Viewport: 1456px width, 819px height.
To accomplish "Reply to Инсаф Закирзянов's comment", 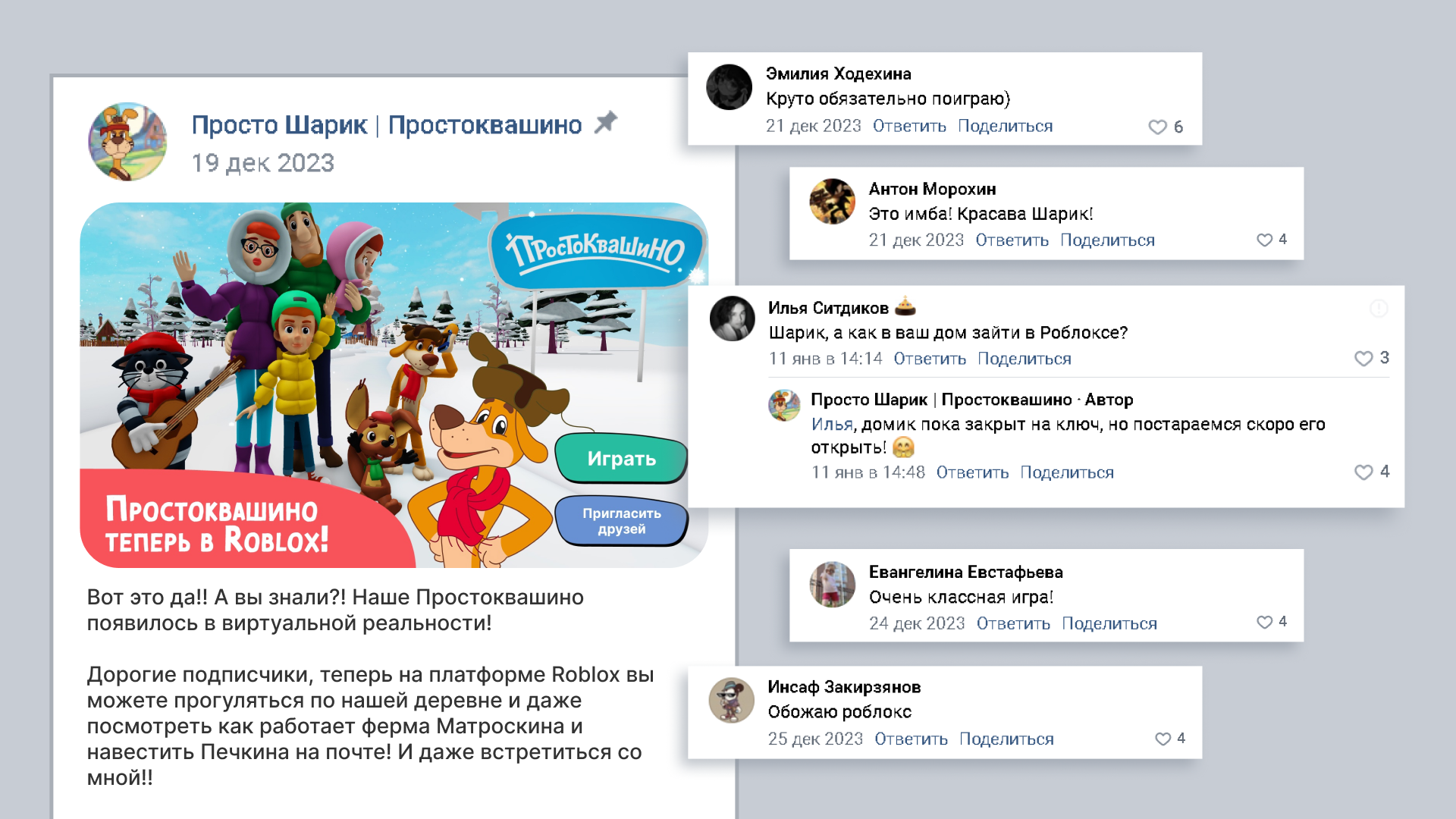I will (911, 739).
